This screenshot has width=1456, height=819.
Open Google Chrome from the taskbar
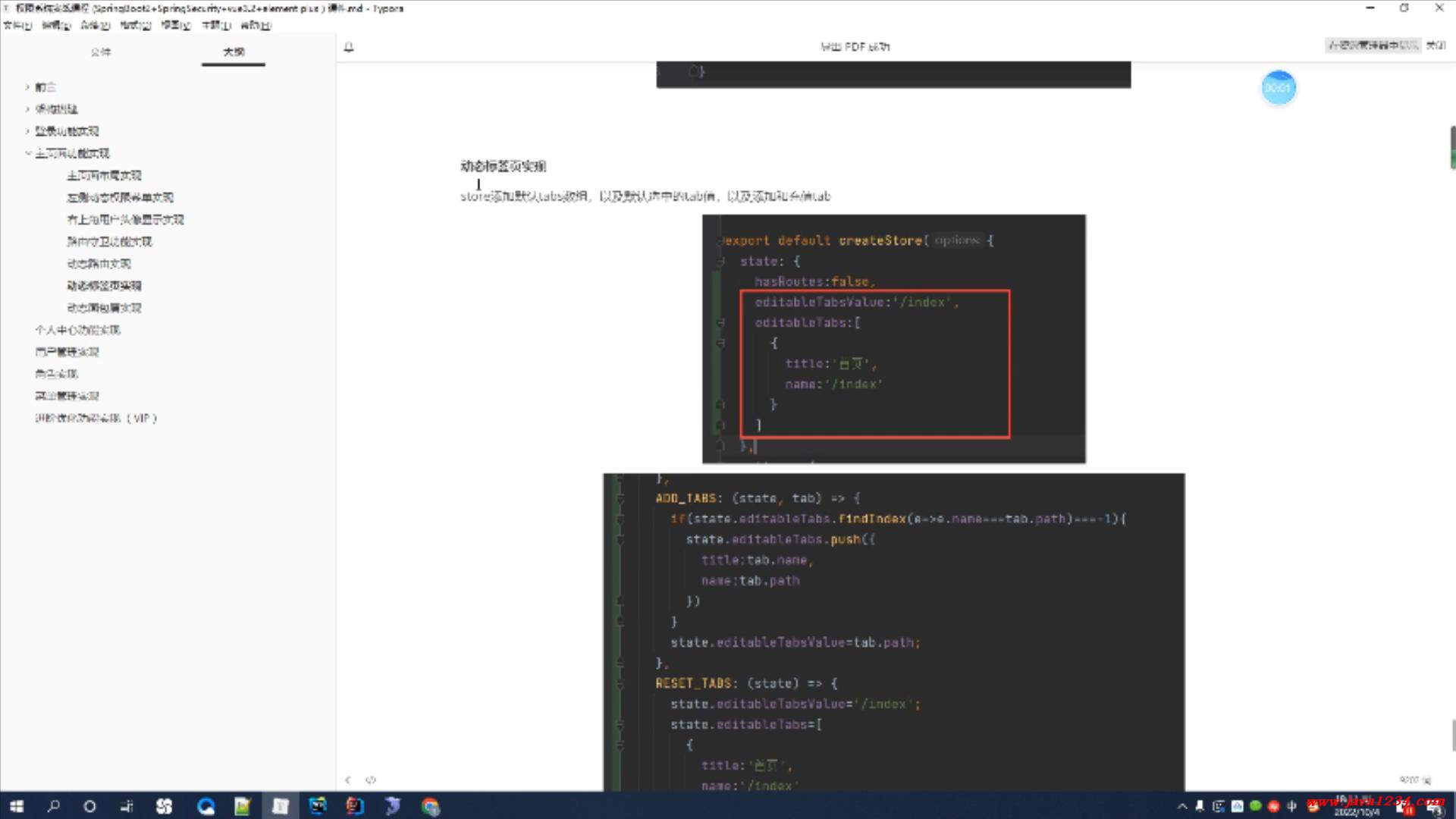pyautogui.click(x=430, y=806)
